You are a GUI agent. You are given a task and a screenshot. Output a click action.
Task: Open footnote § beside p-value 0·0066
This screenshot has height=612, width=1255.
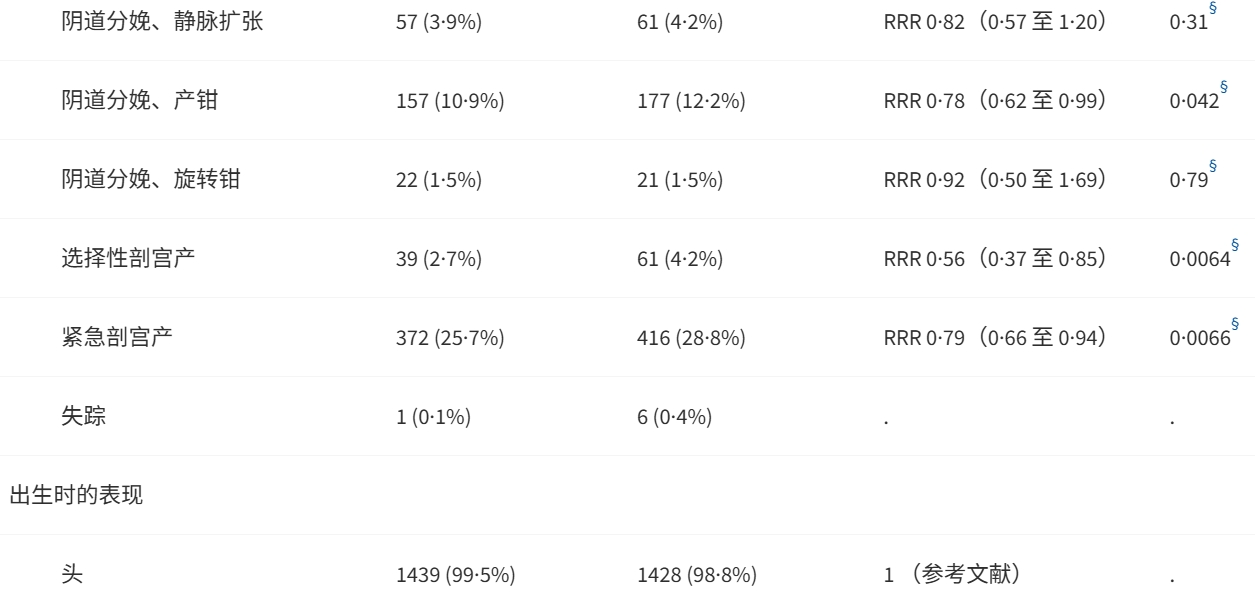click(1234, 324)
